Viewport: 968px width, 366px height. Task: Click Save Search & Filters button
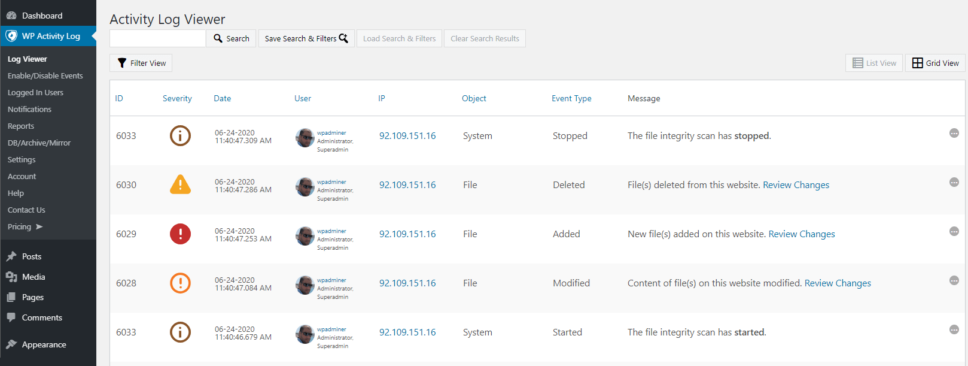[306, 38]
